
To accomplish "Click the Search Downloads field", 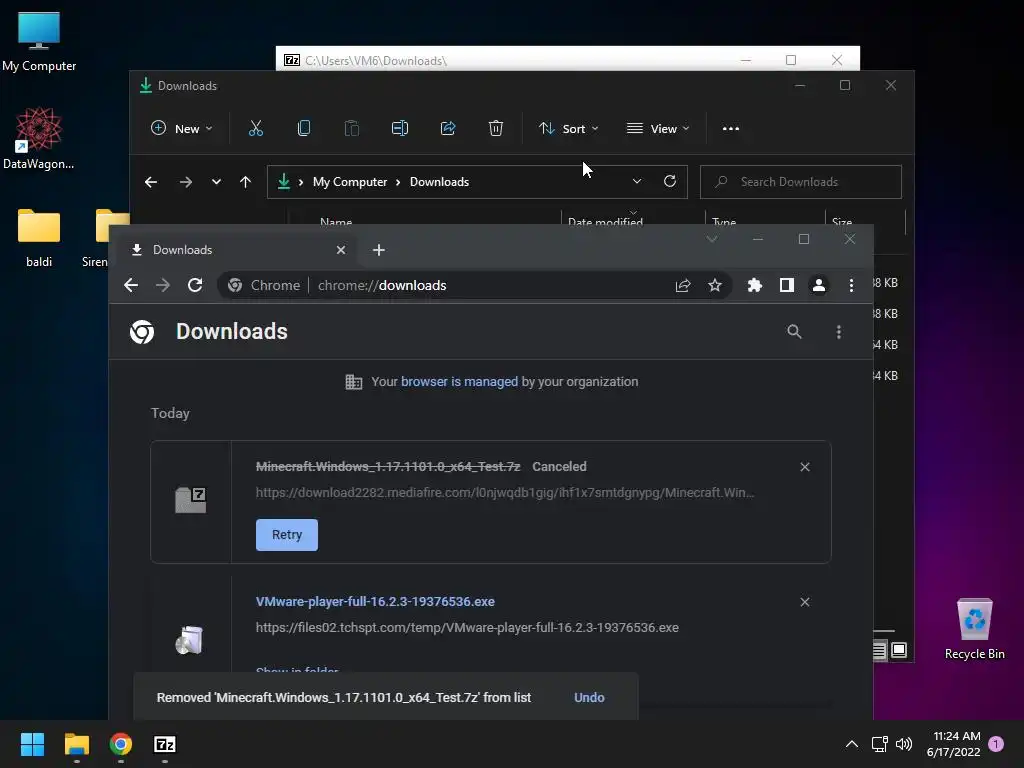I will pos(801,182).
